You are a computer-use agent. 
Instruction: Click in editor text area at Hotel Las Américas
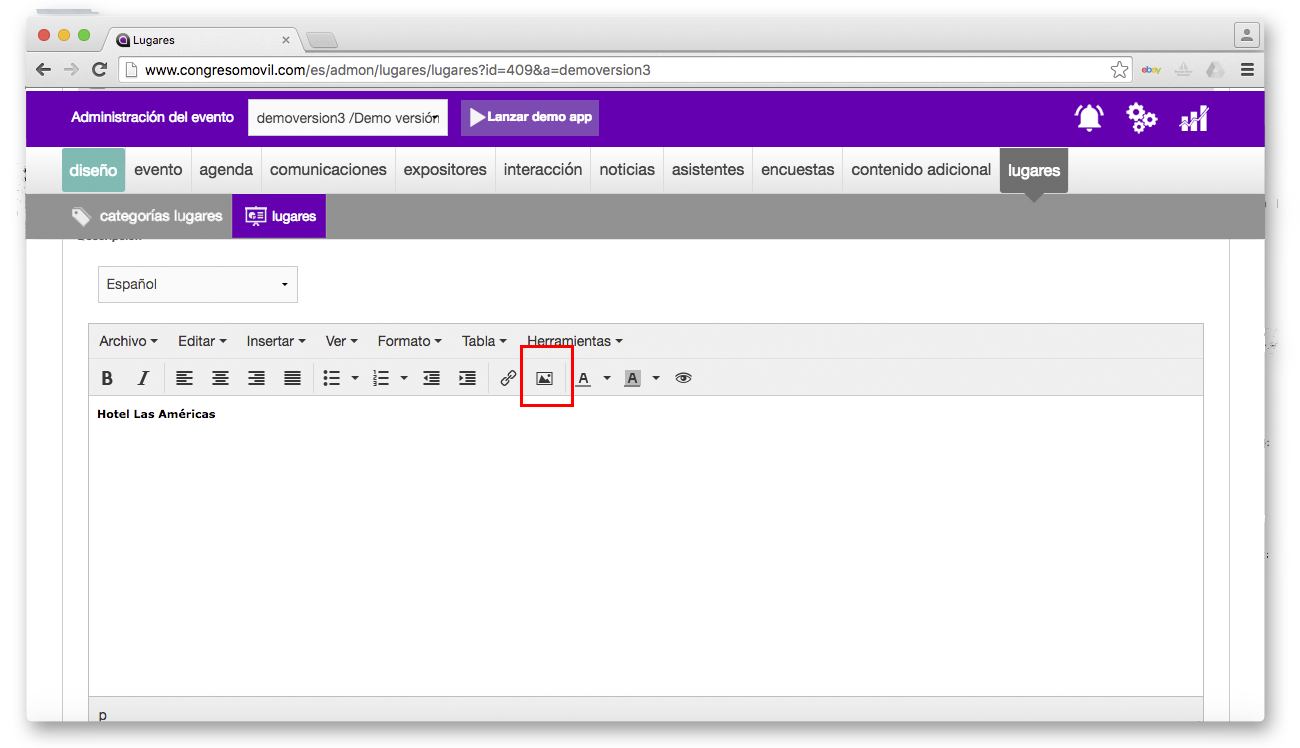156,414
